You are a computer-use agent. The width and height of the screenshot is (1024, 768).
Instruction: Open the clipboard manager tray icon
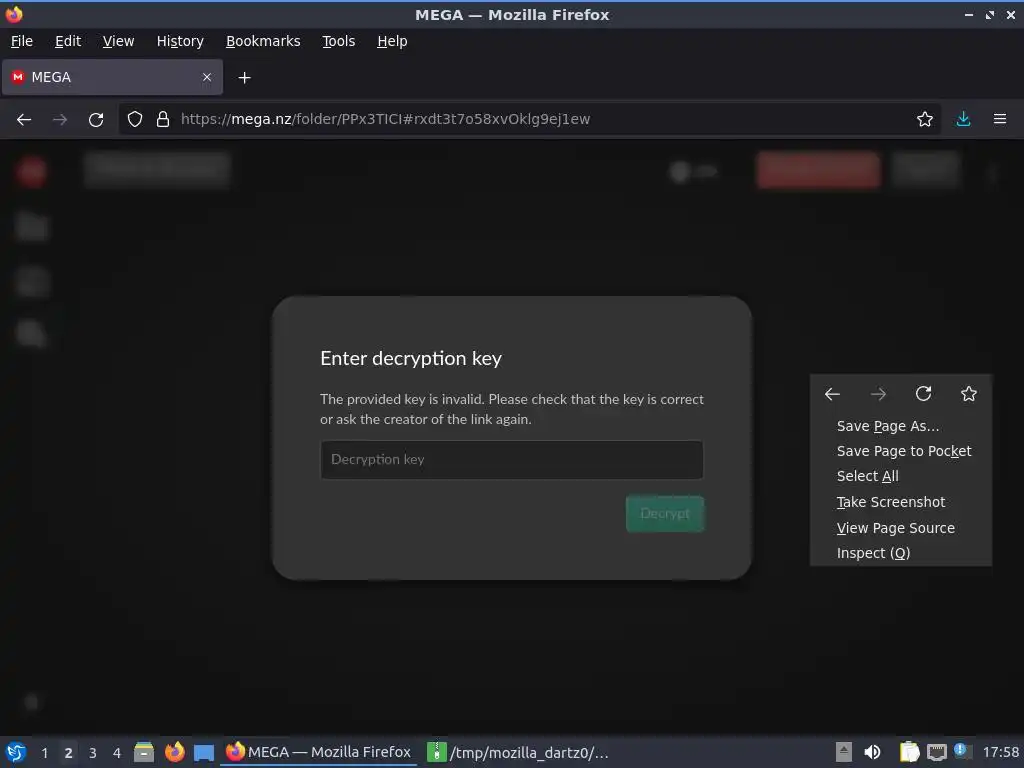point(909,752)
